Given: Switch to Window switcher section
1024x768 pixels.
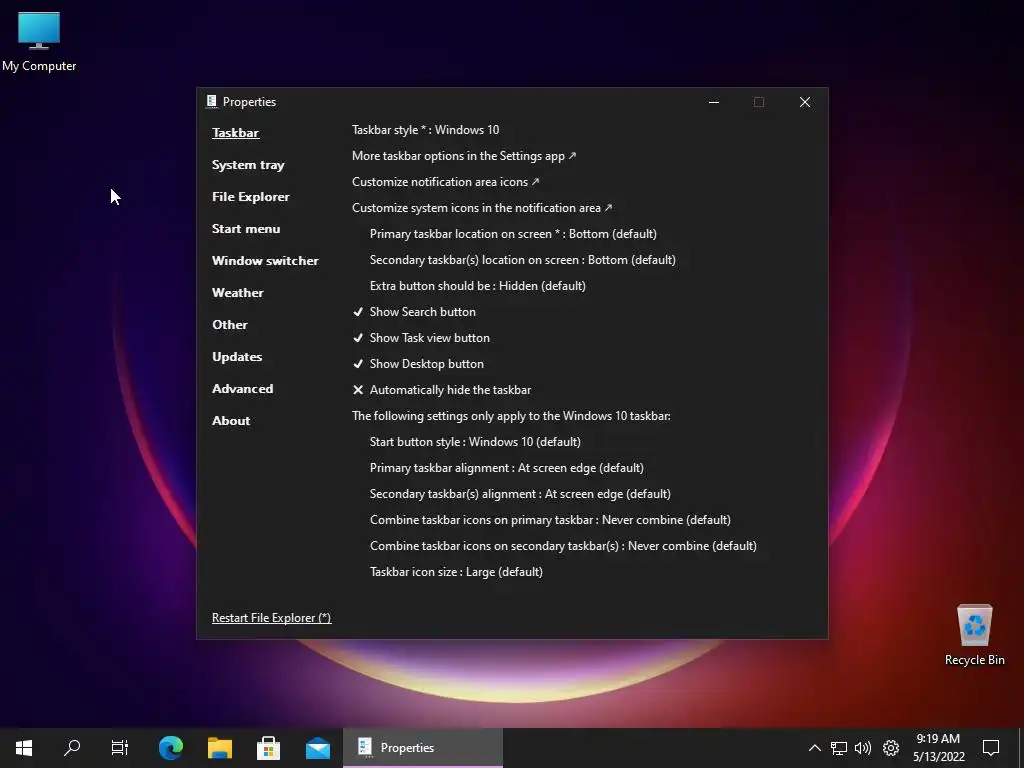Looking at the screenshot, I should click(265, 261).
